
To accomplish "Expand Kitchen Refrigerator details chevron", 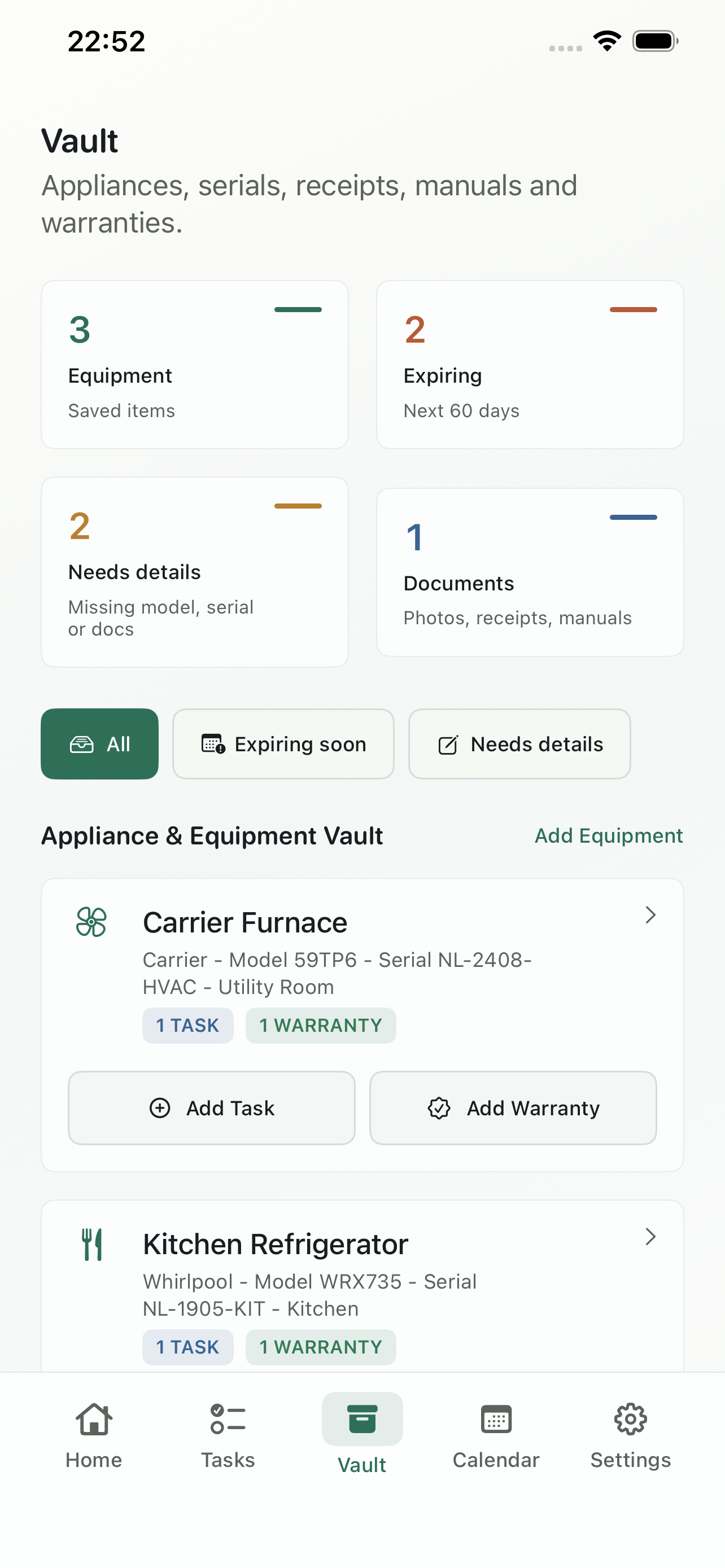I will click(650, 1237).
